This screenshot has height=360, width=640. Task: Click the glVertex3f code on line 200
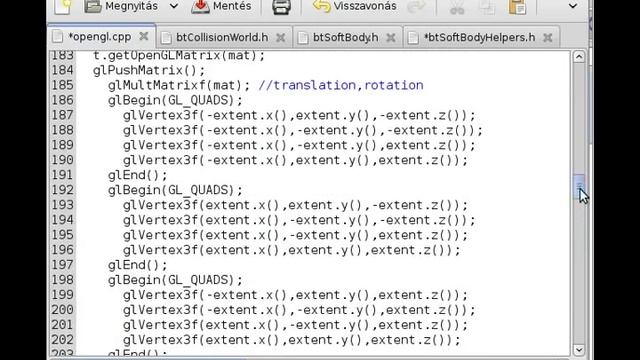tap(299, 310)
